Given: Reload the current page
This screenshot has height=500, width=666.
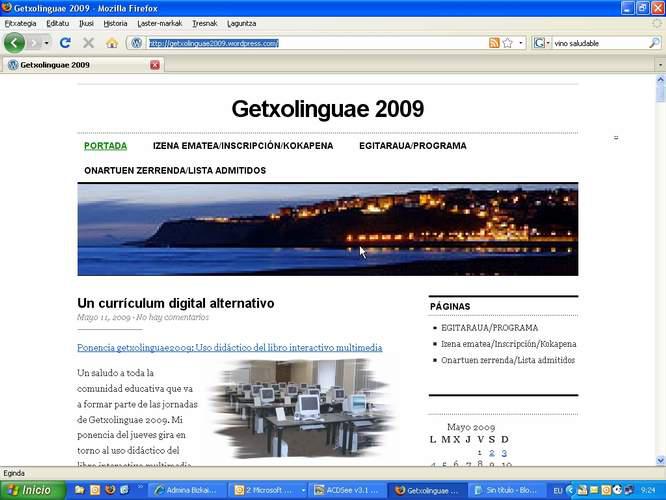Looking at the screenshot, I should (65, 43).
